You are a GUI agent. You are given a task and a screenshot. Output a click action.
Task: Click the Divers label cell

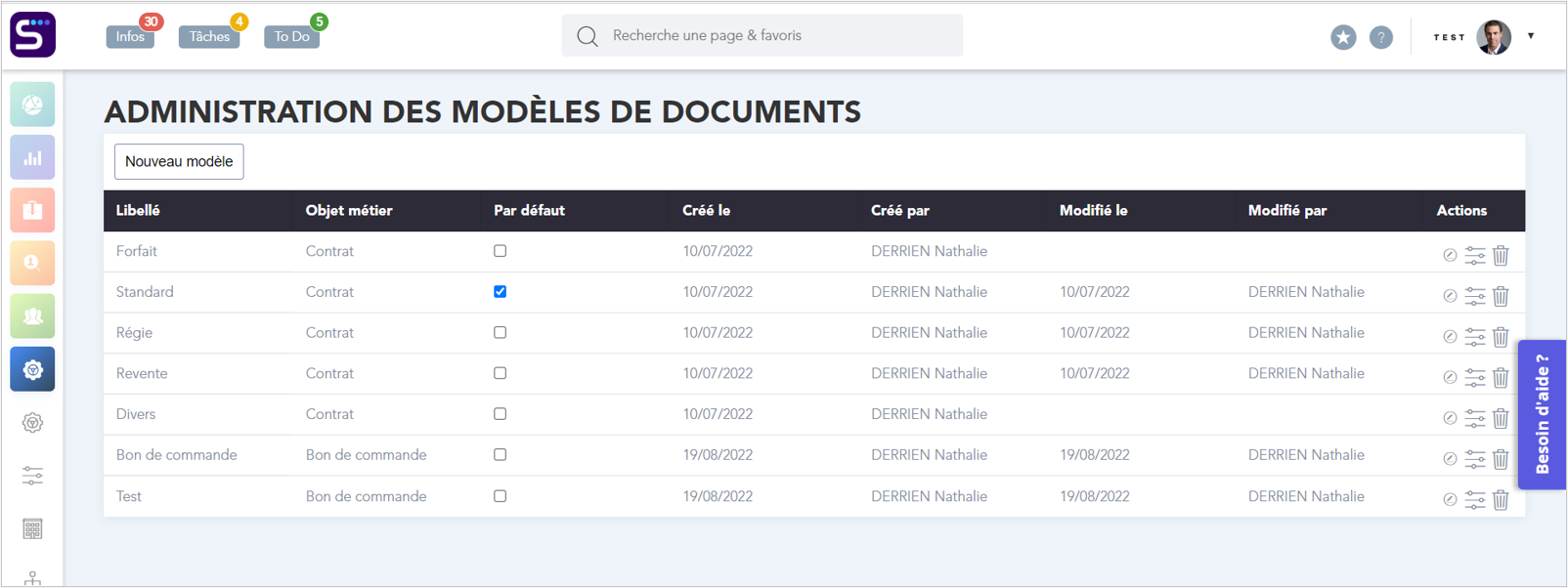pos(136,414)
